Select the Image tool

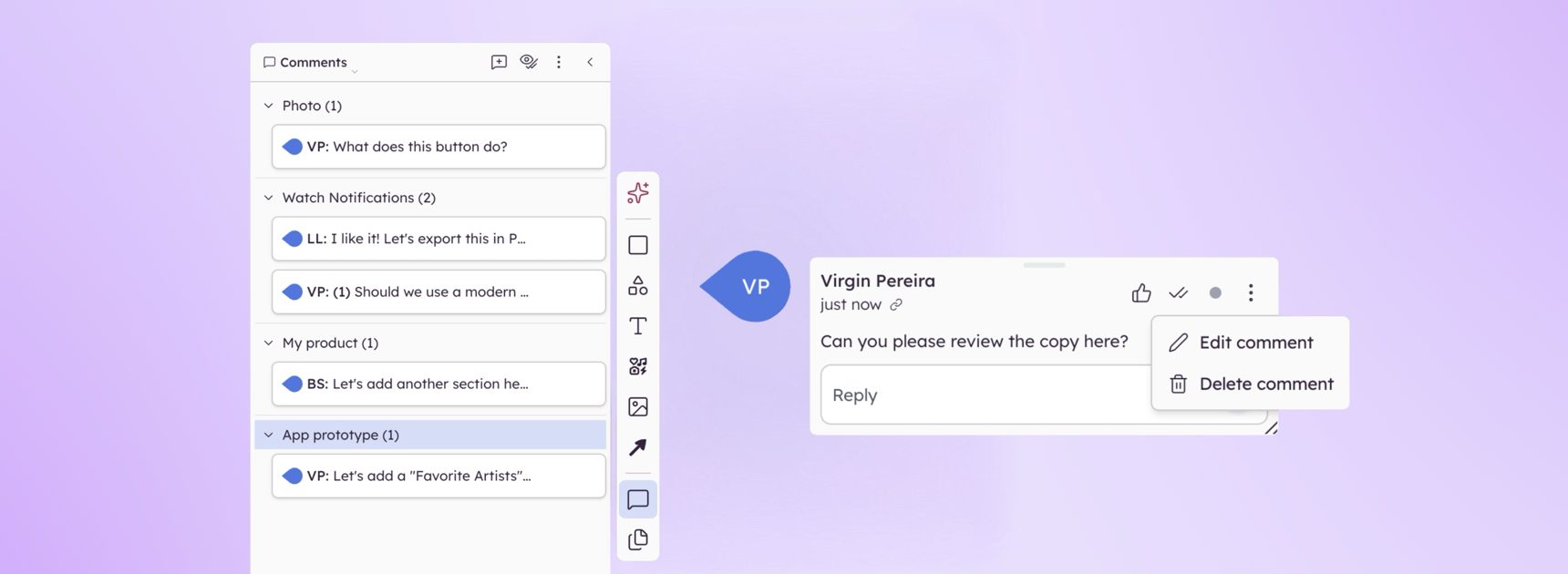click(638, 406)
